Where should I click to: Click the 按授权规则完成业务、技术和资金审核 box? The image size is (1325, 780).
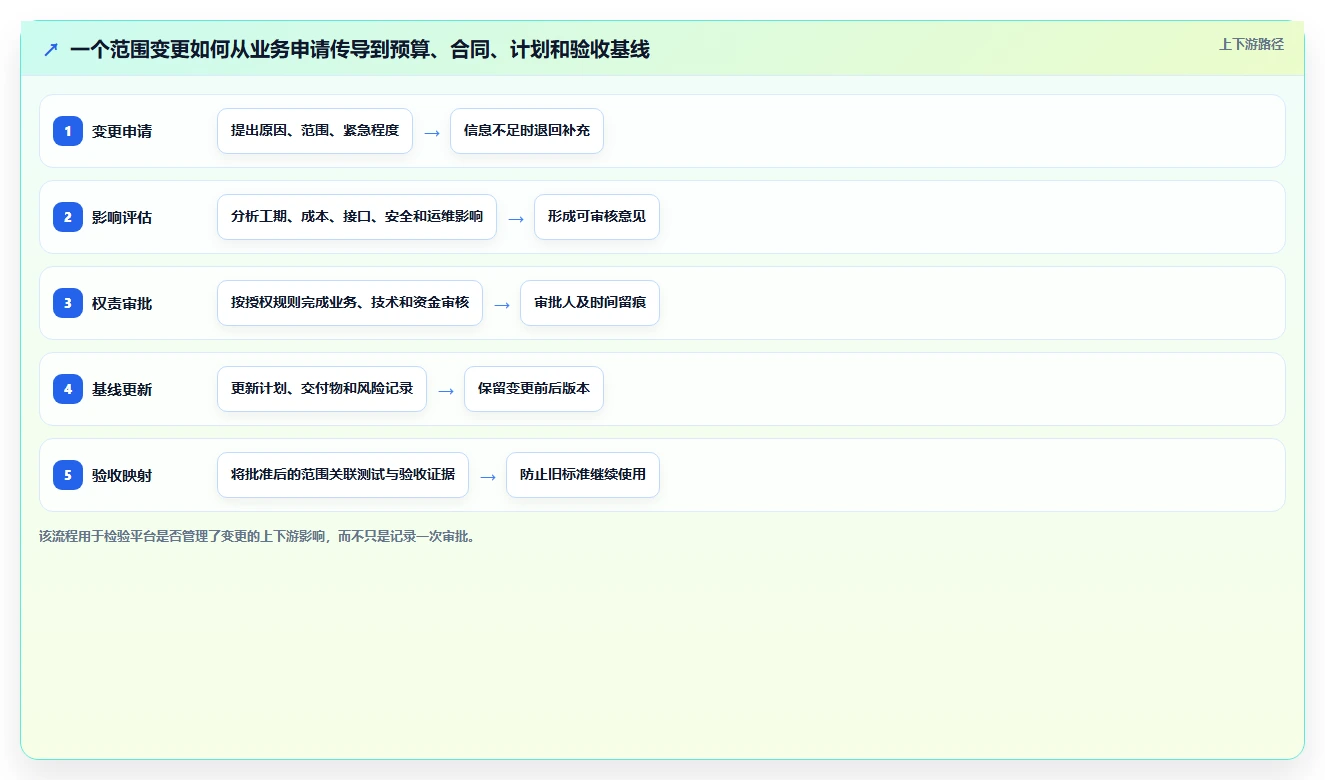[x=350, y=303]
